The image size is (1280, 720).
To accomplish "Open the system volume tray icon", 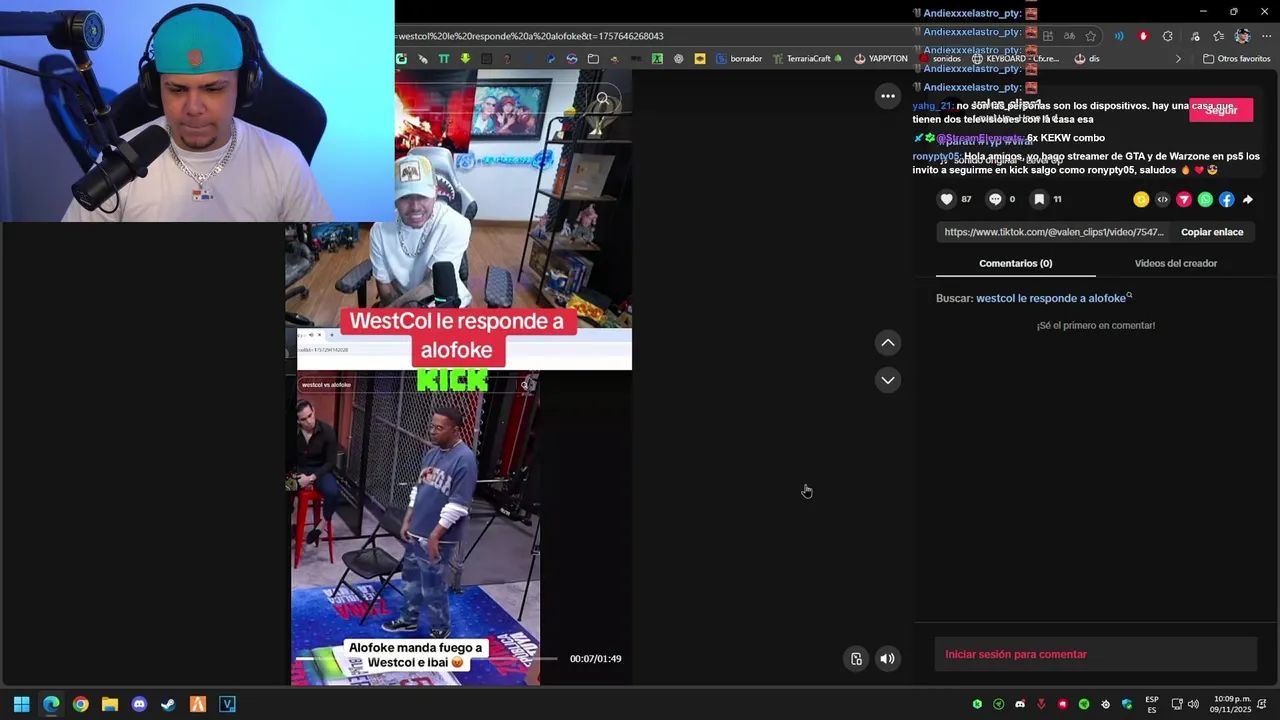I will tap(1193, 704).
